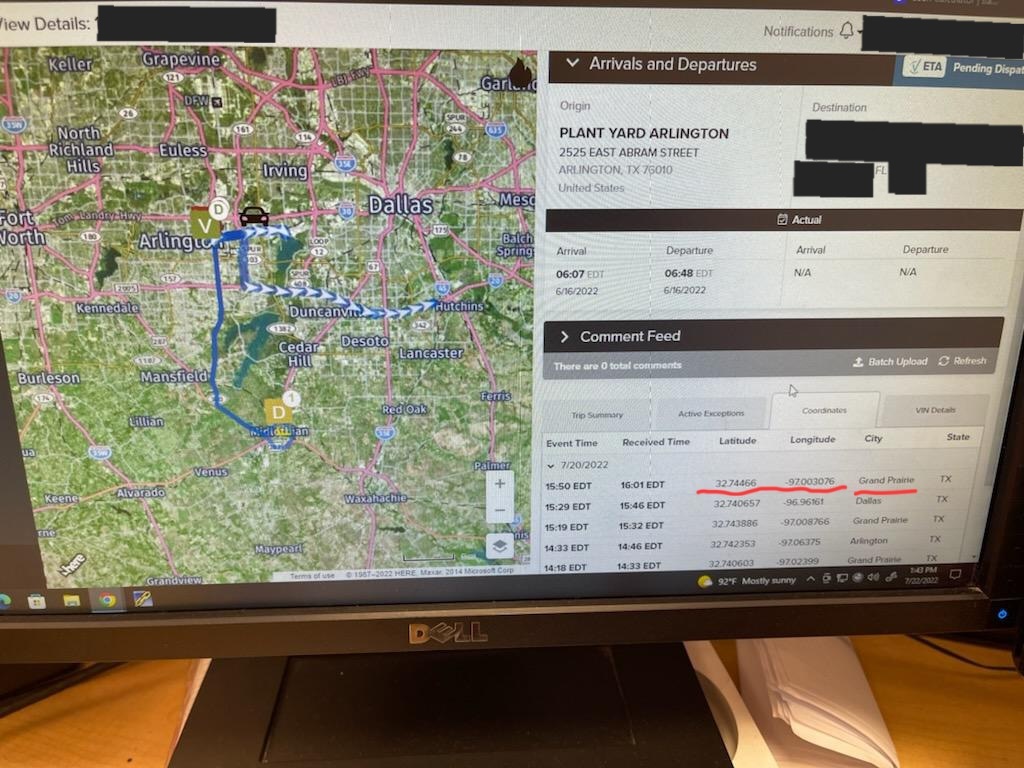Click the Longitude column header
Viewport: 1024px width, 768px height.
812,440
